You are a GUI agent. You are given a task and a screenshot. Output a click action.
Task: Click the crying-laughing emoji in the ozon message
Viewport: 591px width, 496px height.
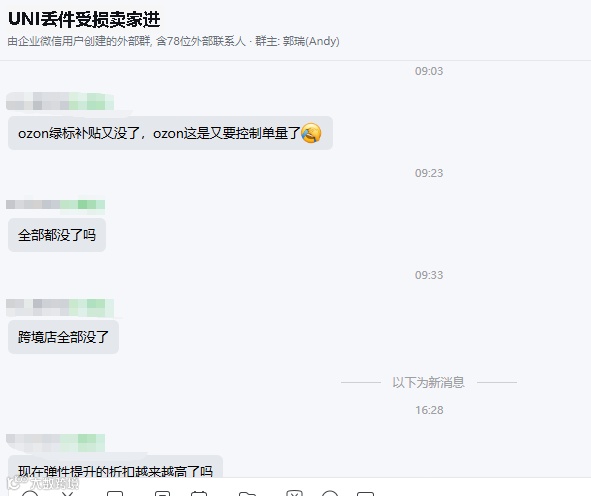click(311, 133)
